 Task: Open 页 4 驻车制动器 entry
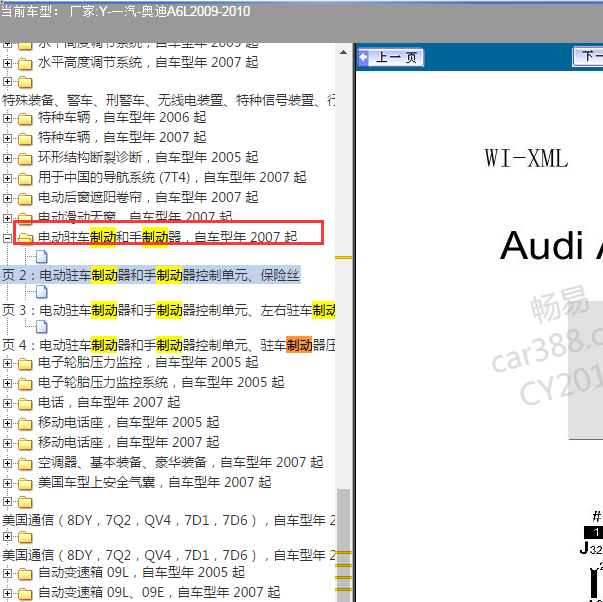click(168, 345)
